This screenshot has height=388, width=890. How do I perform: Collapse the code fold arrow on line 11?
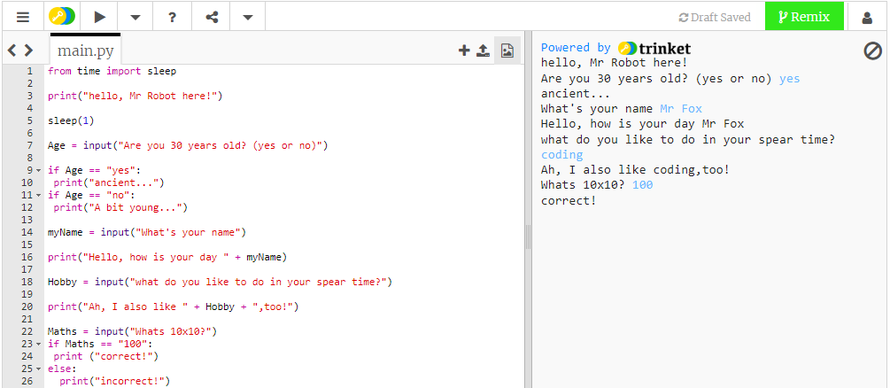[39, 195]
